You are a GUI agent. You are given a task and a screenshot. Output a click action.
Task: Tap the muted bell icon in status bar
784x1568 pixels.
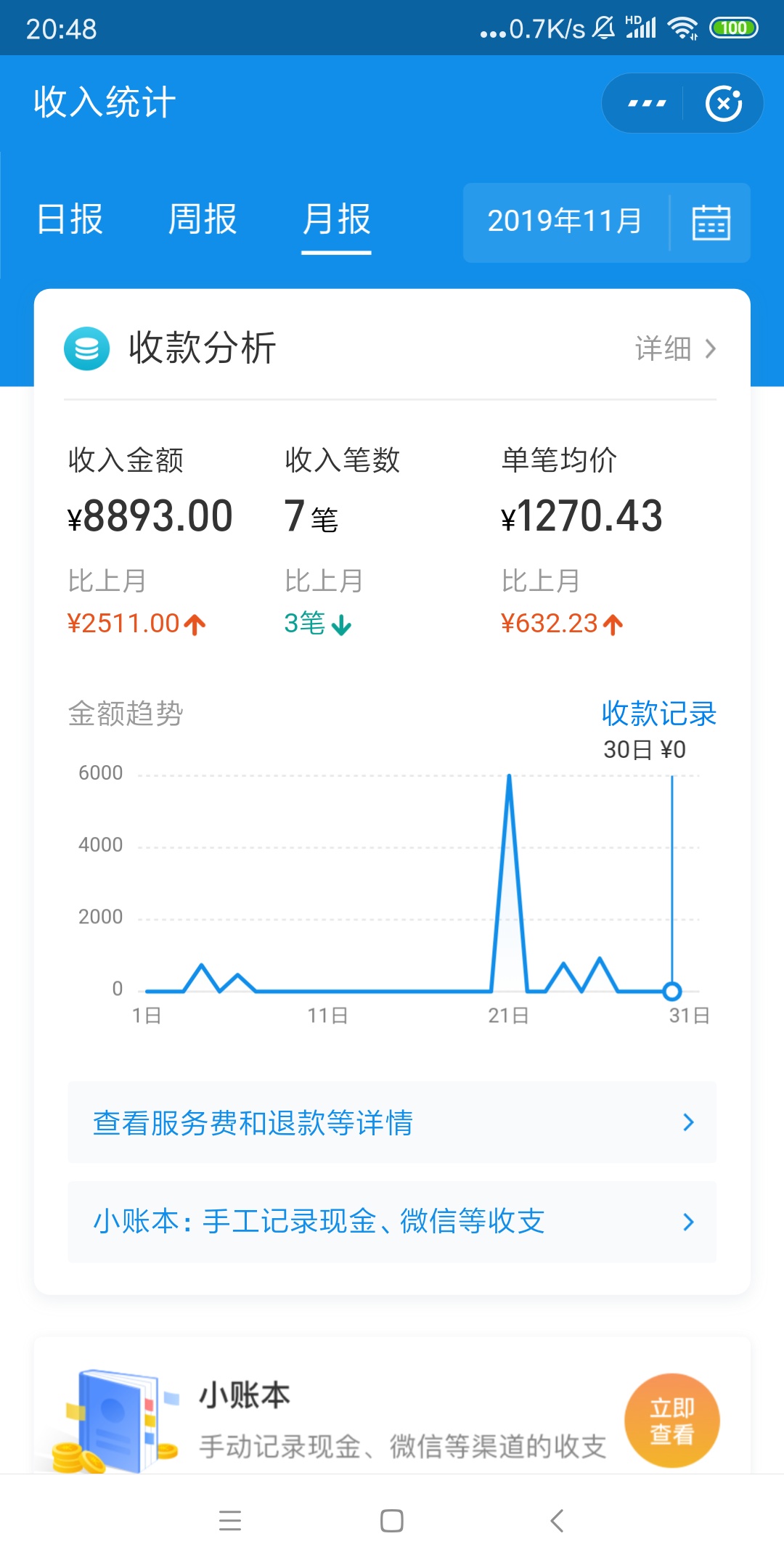(604, 28)
